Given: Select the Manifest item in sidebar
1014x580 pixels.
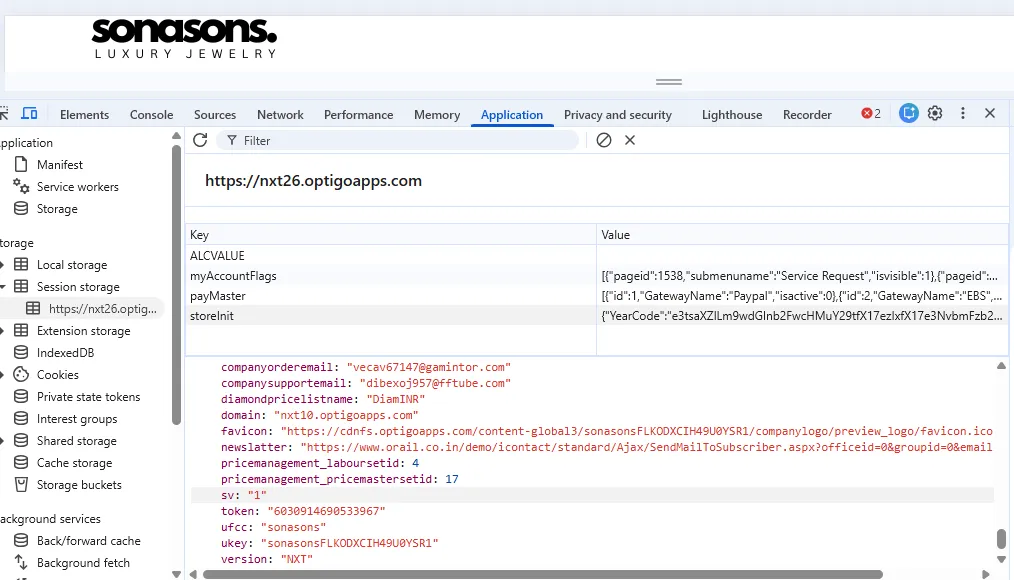Looking at the screenshot, I should click(60, 165).
